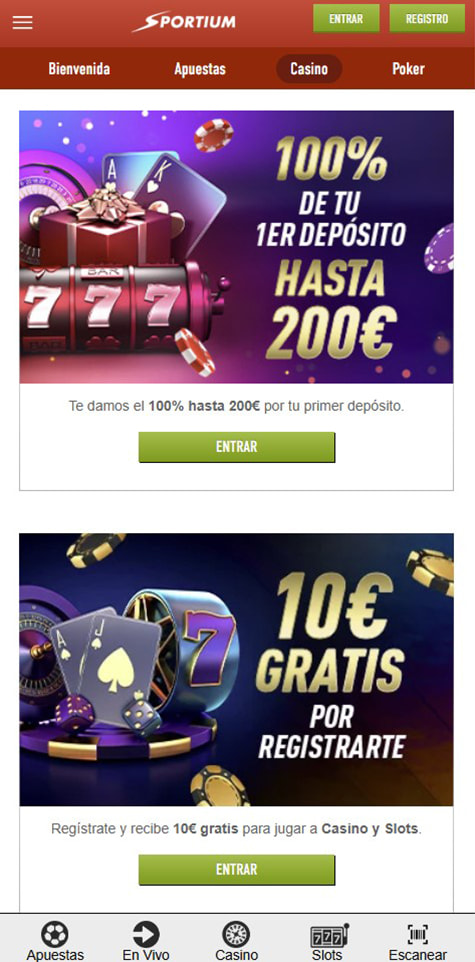Viewport: 475px width, 962px height.
Task: Open the 100% first deposit banner
Action: coord(236,247)
